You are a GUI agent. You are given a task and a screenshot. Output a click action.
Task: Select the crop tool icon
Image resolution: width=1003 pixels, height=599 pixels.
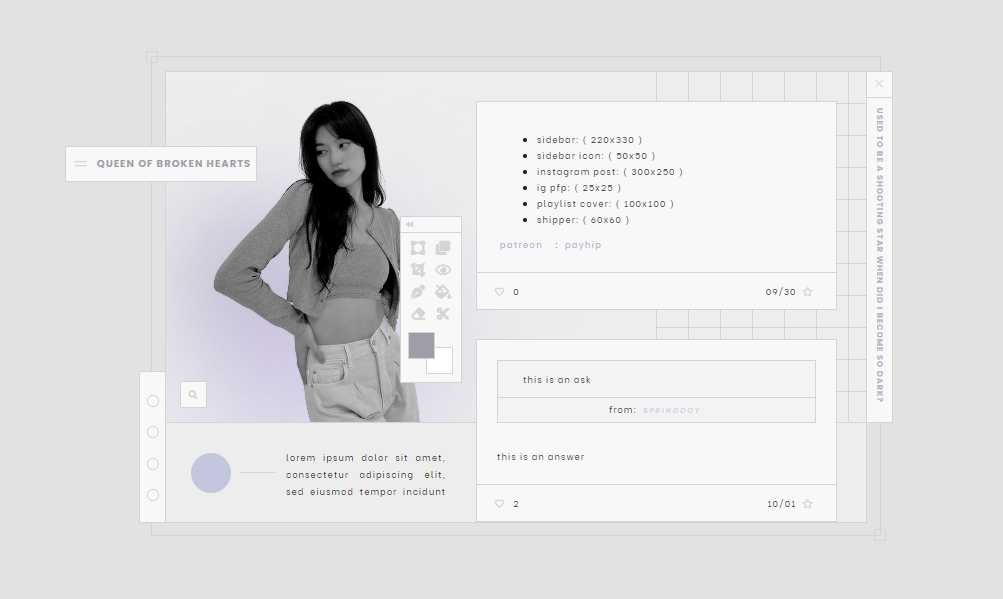click(418, 270)
